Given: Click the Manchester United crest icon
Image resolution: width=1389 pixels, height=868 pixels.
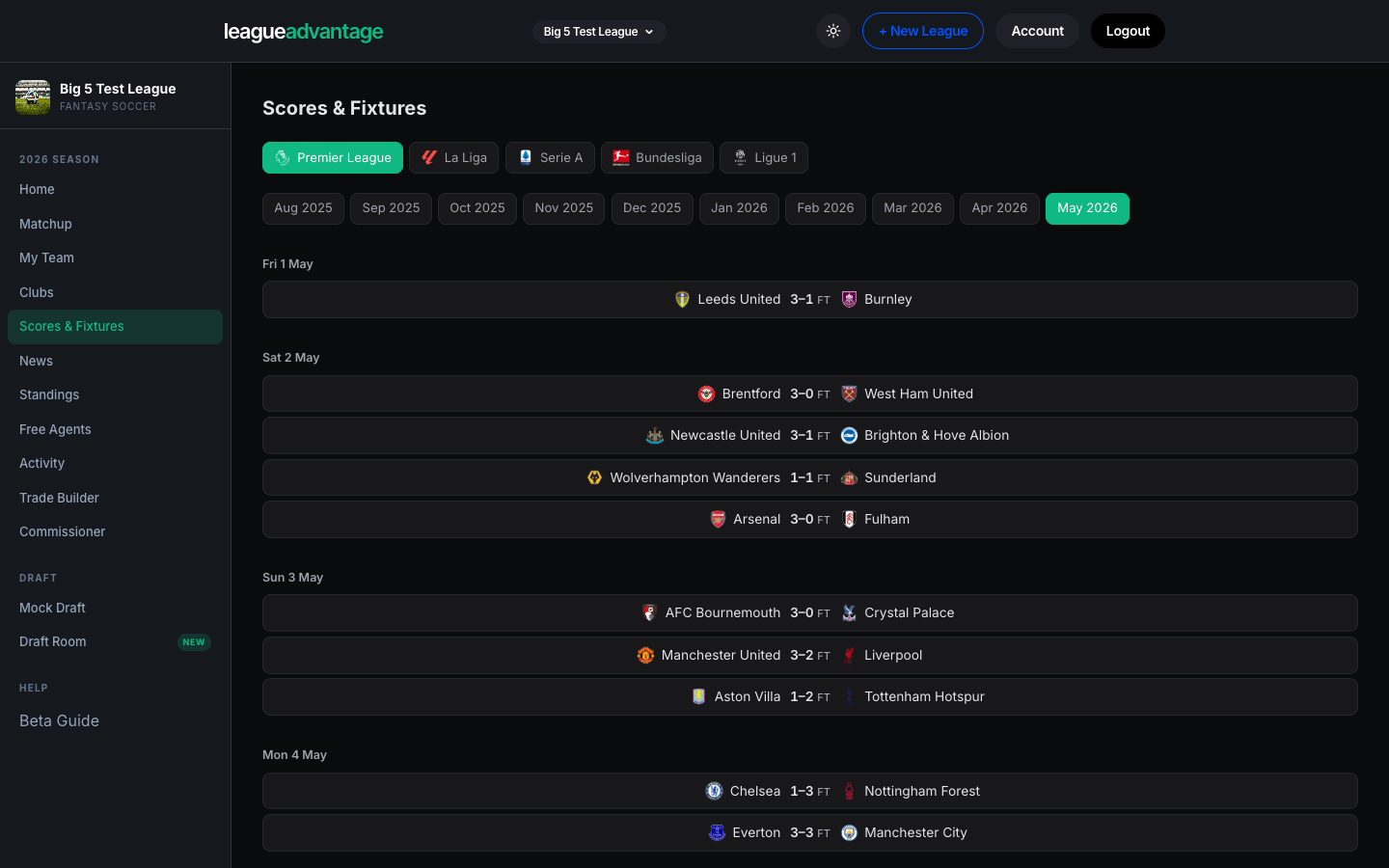Looking at the screenshot, I should pyautogui.click(x=645, y=655).
